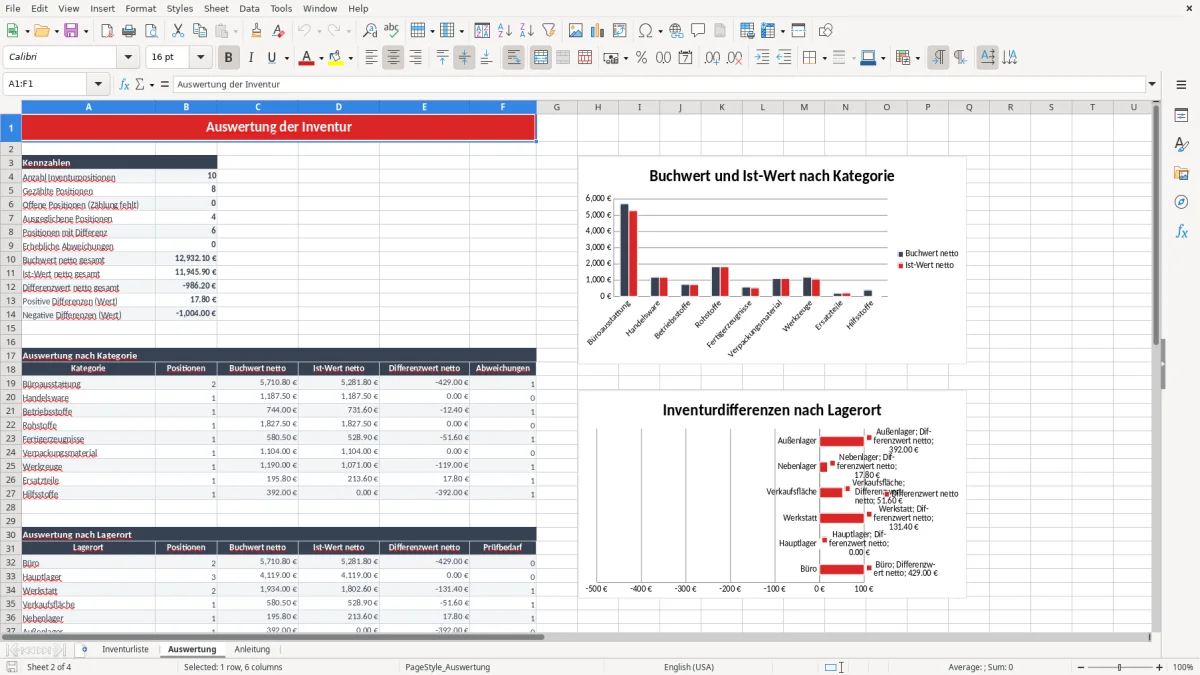
Task: Click the column G header
Action: point(556,107)
